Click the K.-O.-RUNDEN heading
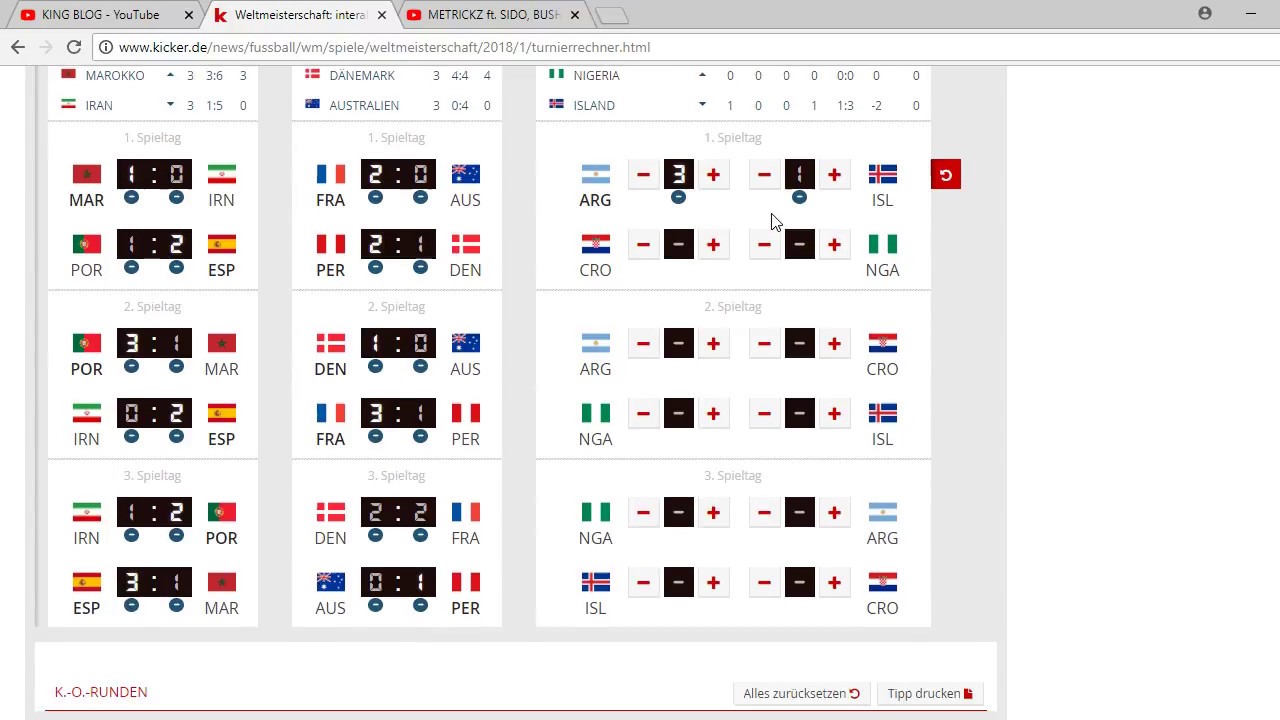This screenshot has width=1280, height=720. 101,692
